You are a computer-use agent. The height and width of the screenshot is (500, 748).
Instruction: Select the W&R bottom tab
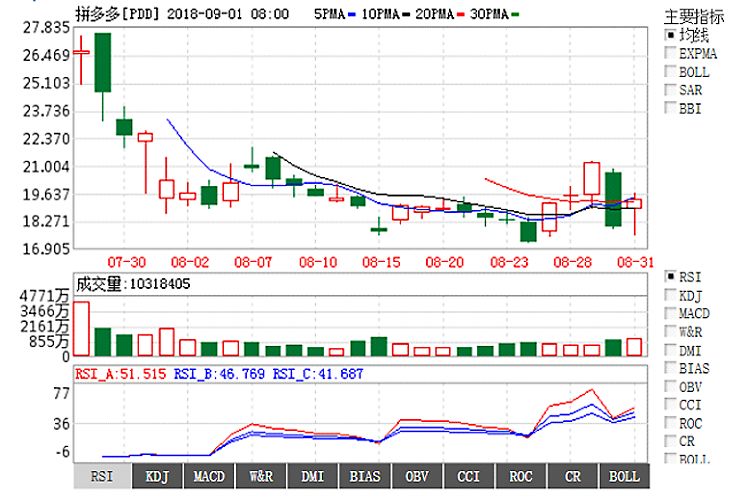(x=261, y=476)
